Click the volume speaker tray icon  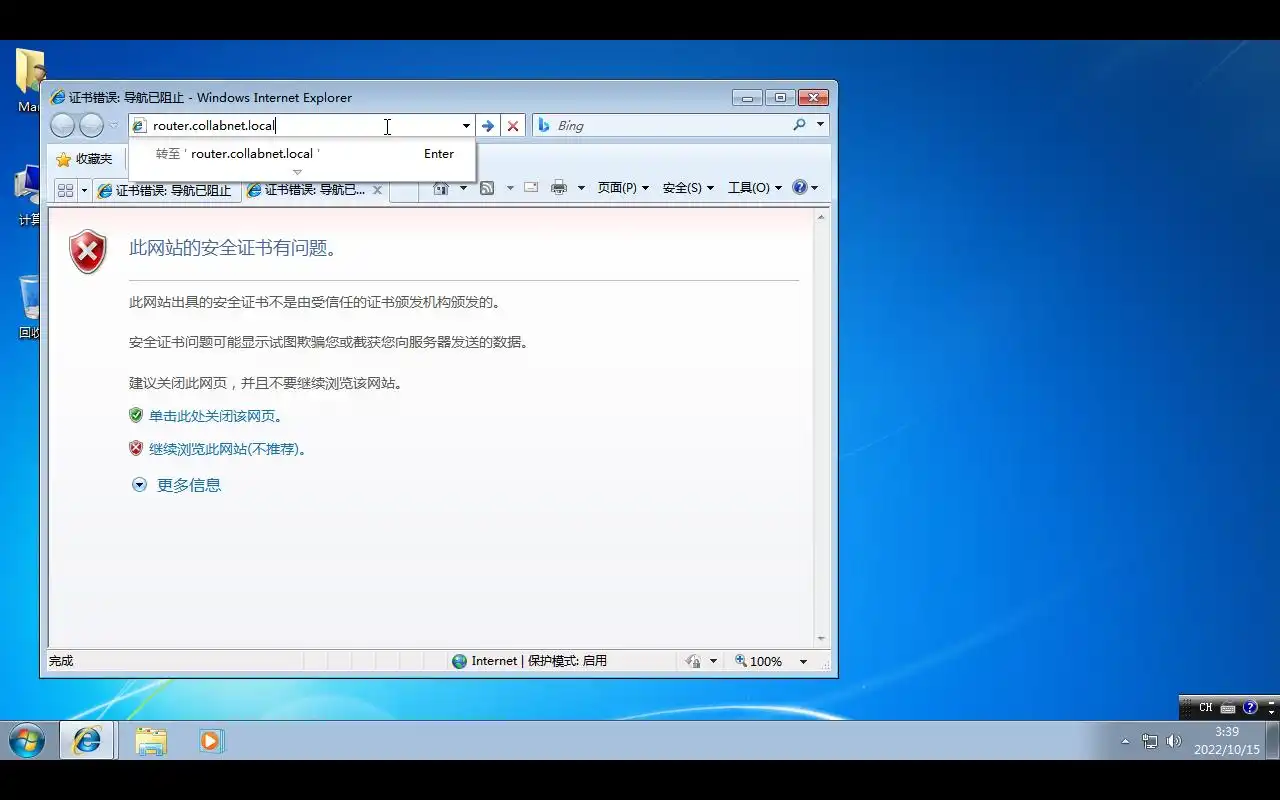click(1174, 742)
